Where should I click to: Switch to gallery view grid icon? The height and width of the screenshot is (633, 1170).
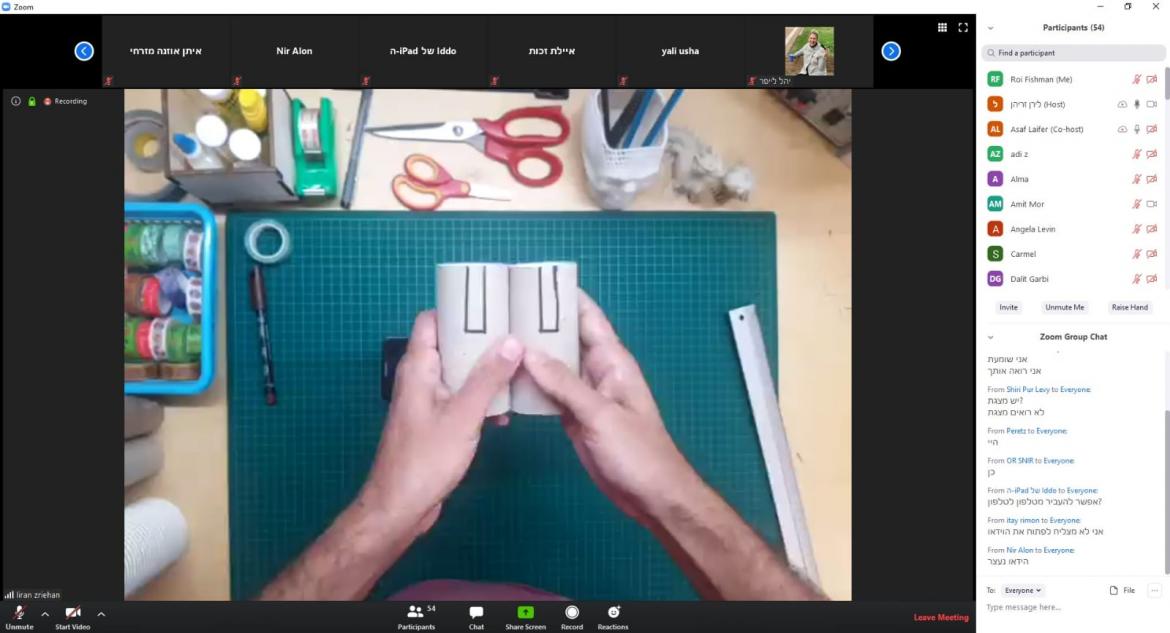click(942, 28)
